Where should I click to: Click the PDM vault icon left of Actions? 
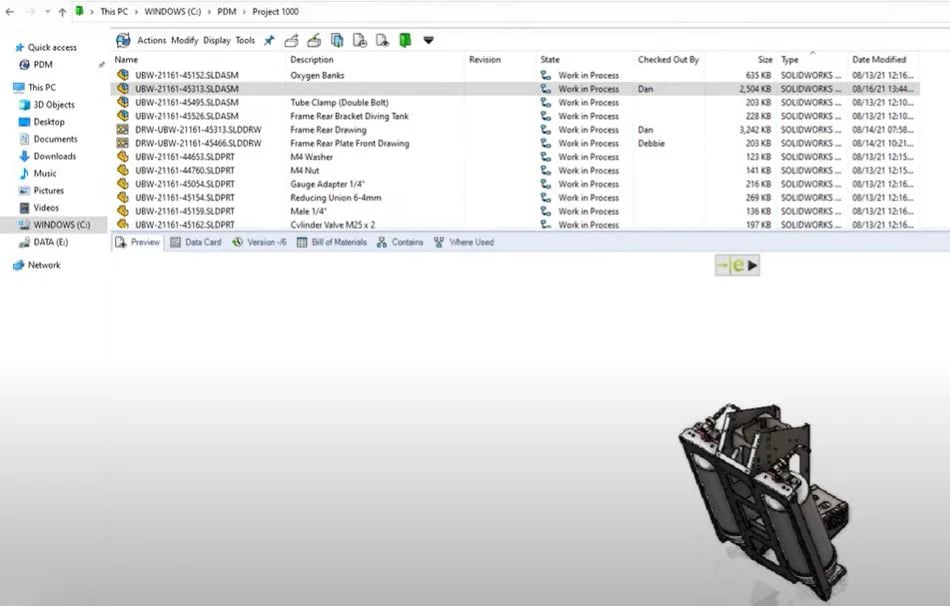coord(123,40)
